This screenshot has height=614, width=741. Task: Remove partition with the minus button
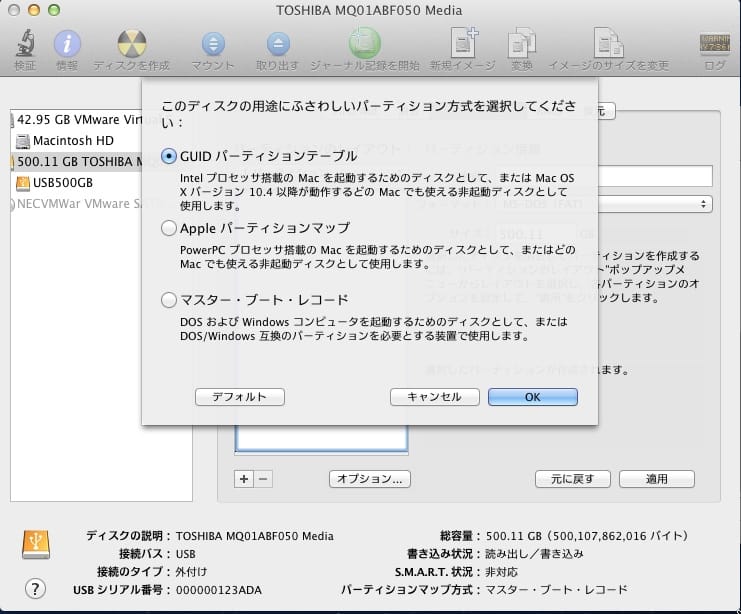tap(263, 479)
